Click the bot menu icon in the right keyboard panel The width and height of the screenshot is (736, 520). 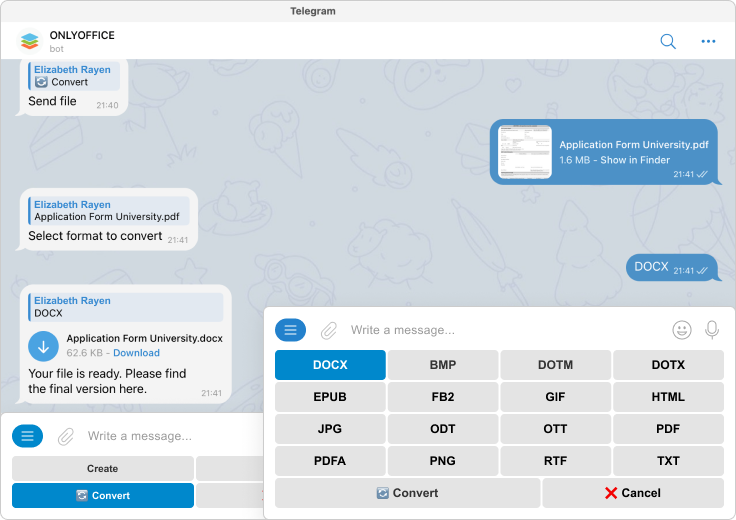click(290, 330)
